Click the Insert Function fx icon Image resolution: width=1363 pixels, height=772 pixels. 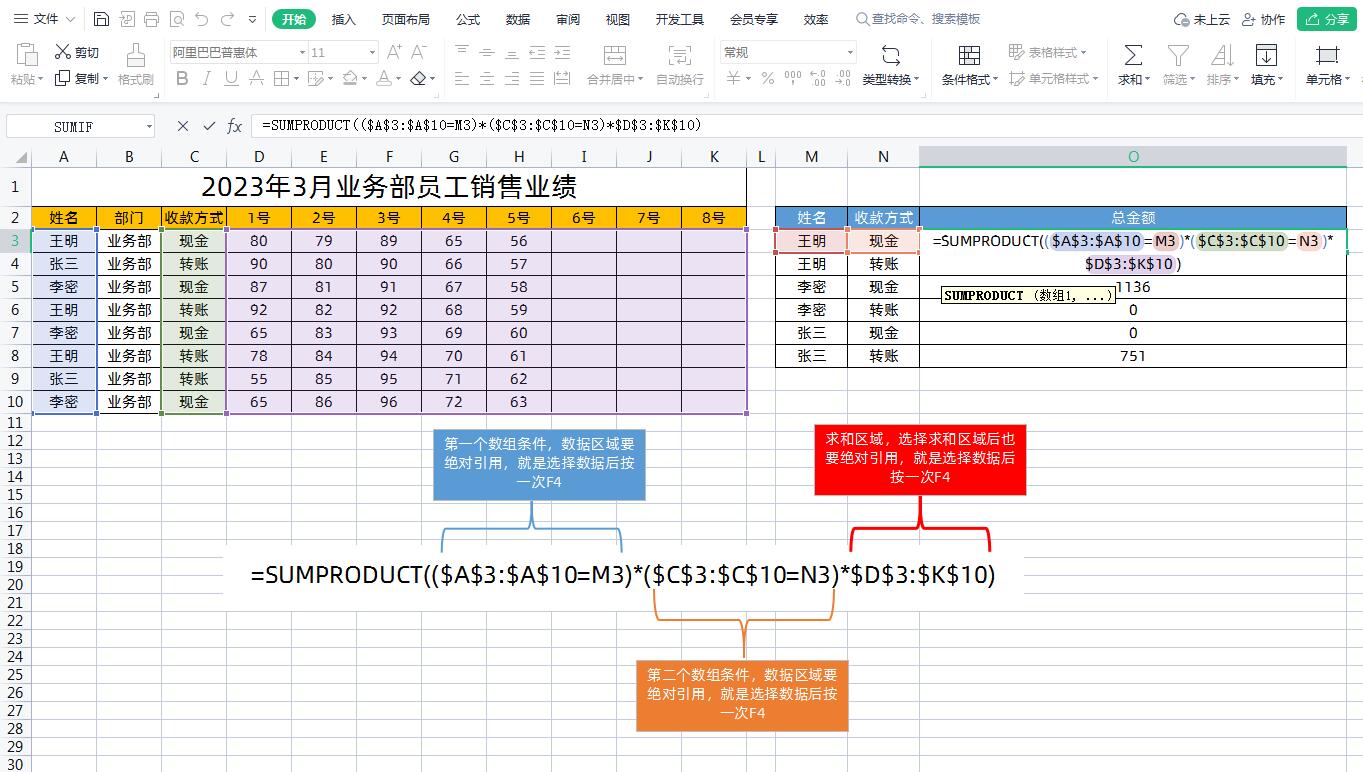pos(235,126)
